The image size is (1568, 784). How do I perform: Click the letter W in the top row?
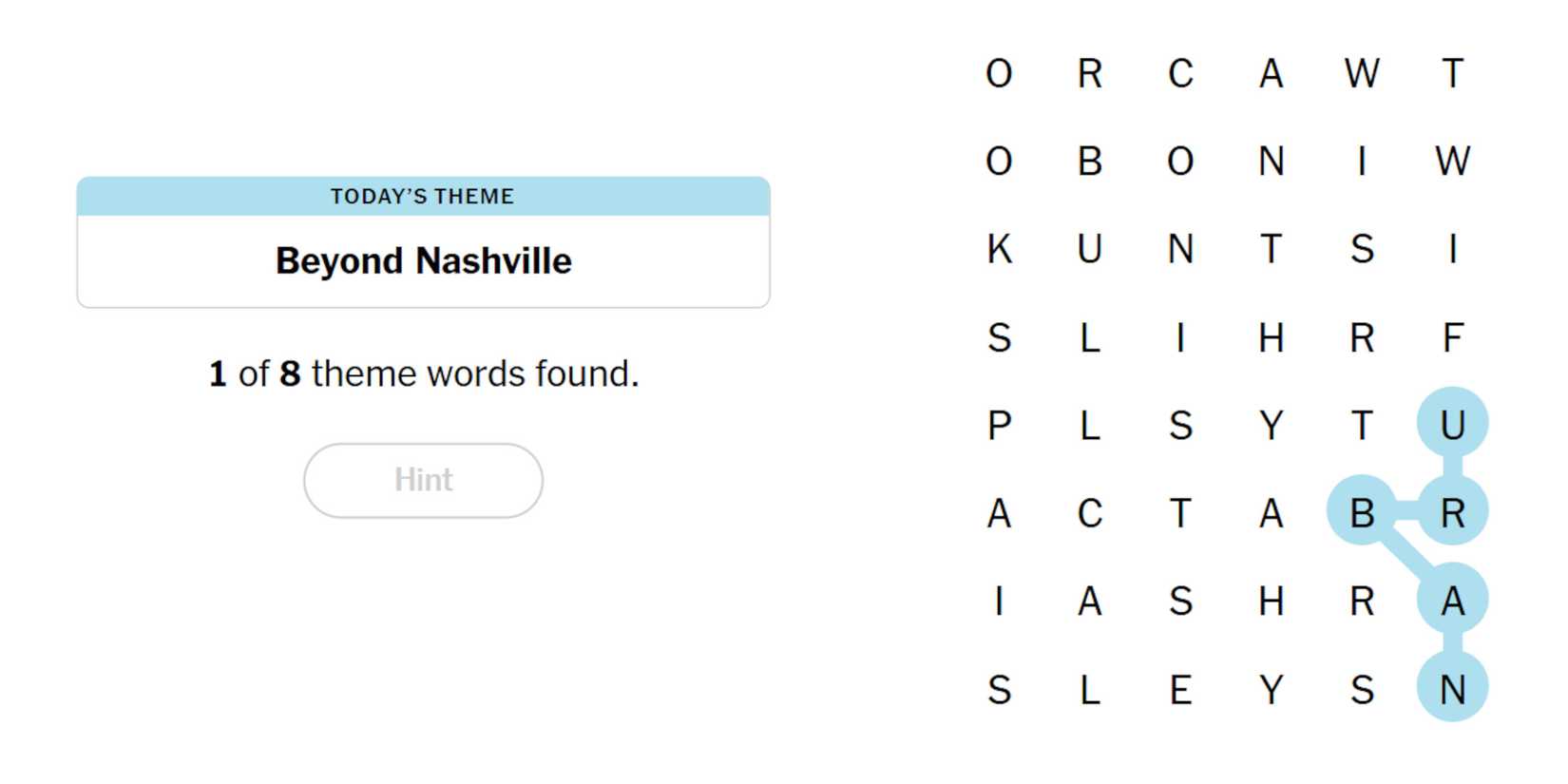(1362, 73)
